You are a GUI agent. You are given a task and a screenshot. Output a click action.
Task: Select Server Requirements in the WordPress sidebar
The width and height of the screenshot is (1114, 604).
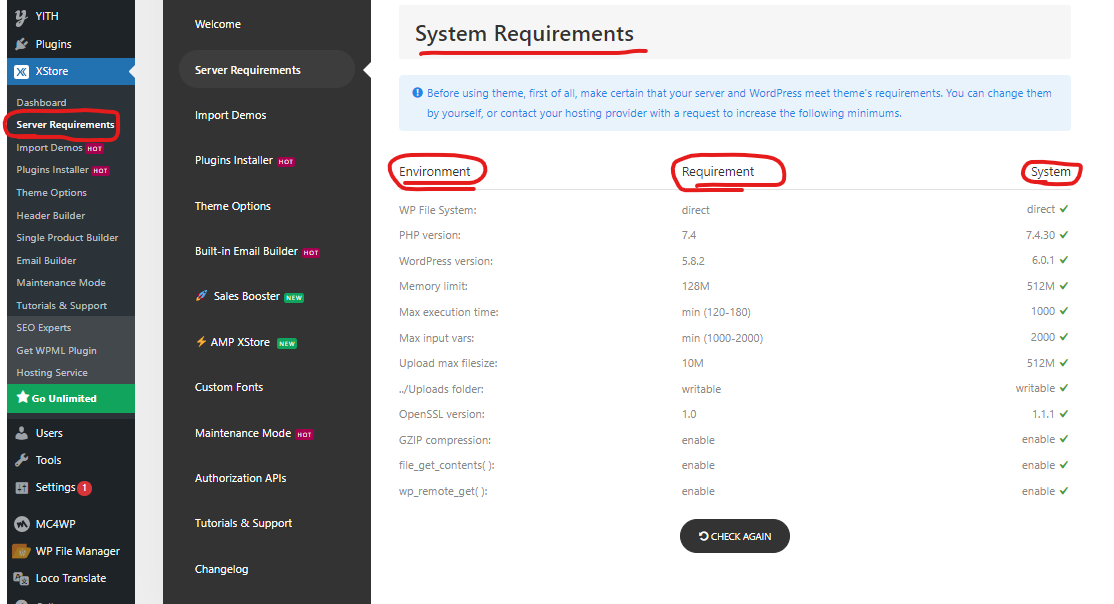pyautogui.click(x=65, y=124)
